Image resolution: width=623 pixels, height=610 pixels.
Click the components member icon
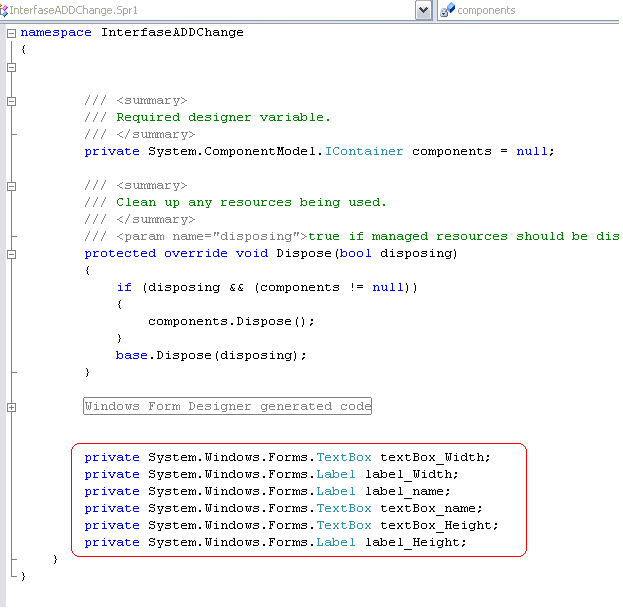(x=447, y=10)
